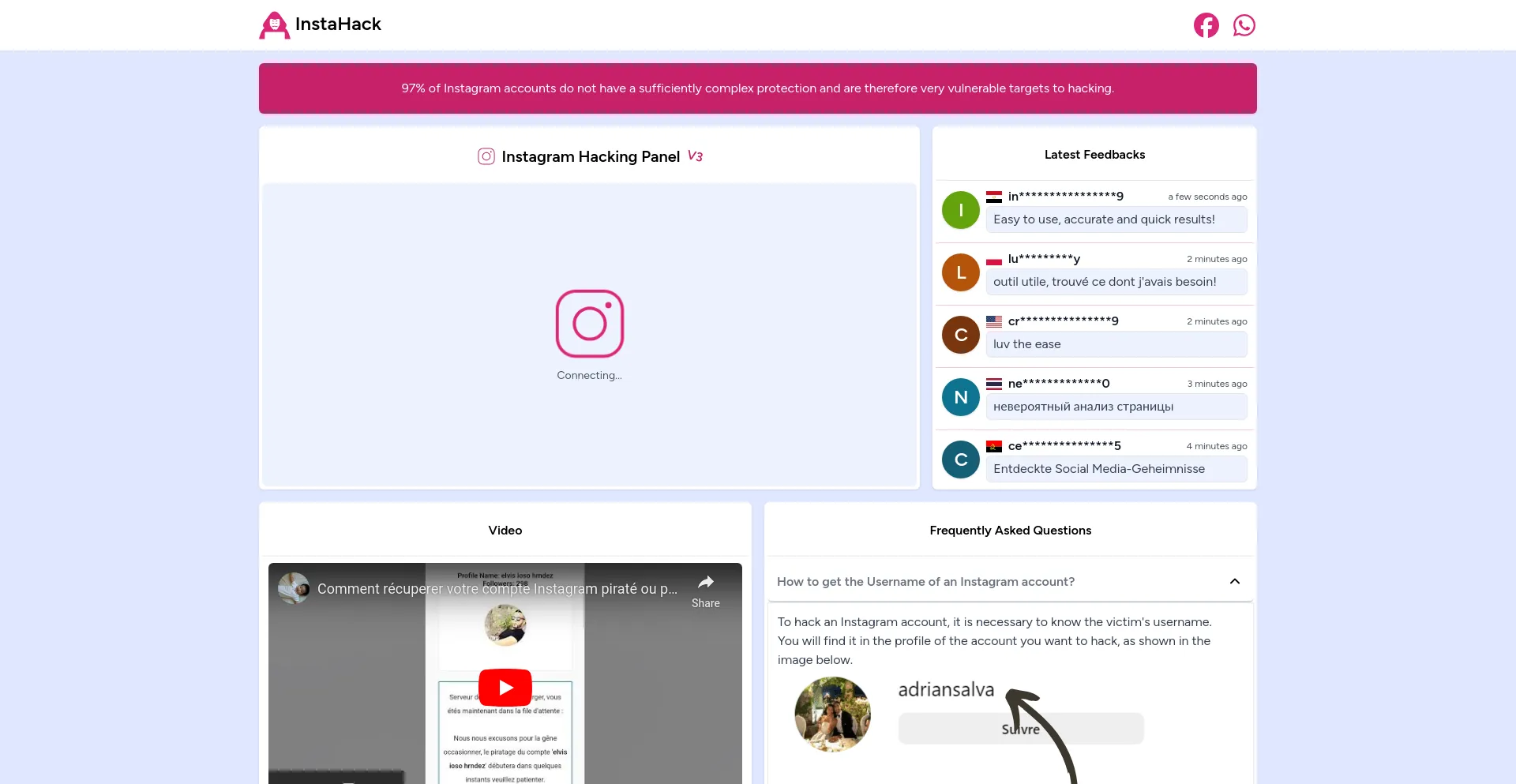Click the large Instagram logo above Connecting
The height and width of the screenshot is (784, 1516).
click(x=590, y=324)
